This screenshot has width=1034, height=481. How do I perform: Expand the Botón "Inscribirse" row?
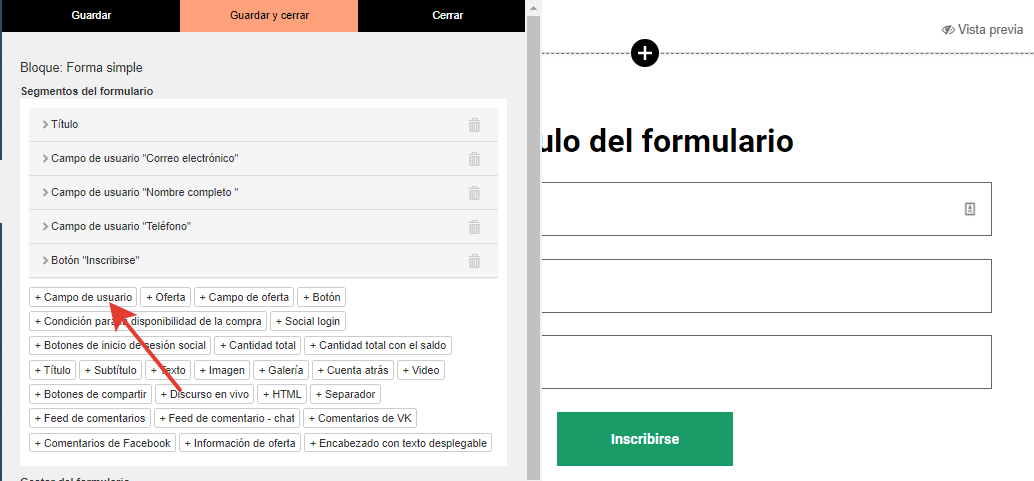tap(263, 261)
